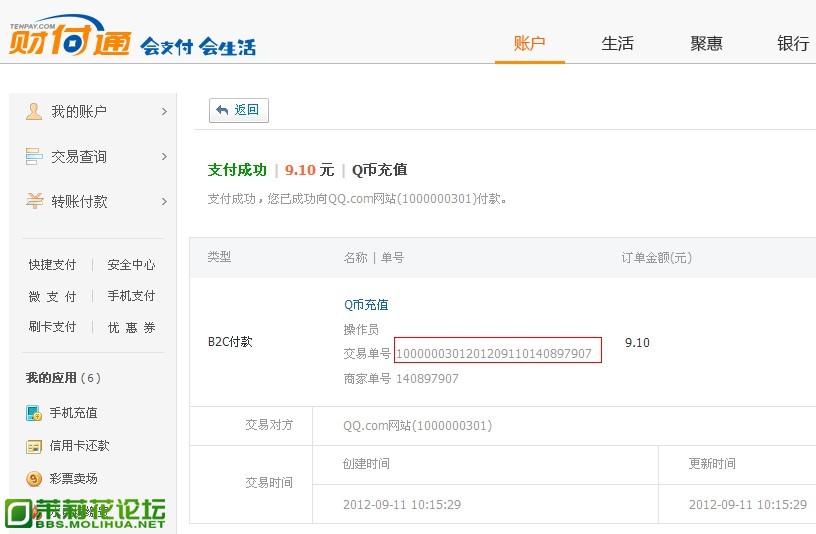
Task: Click the 交易查询 list icon
Action: point(34,156)
